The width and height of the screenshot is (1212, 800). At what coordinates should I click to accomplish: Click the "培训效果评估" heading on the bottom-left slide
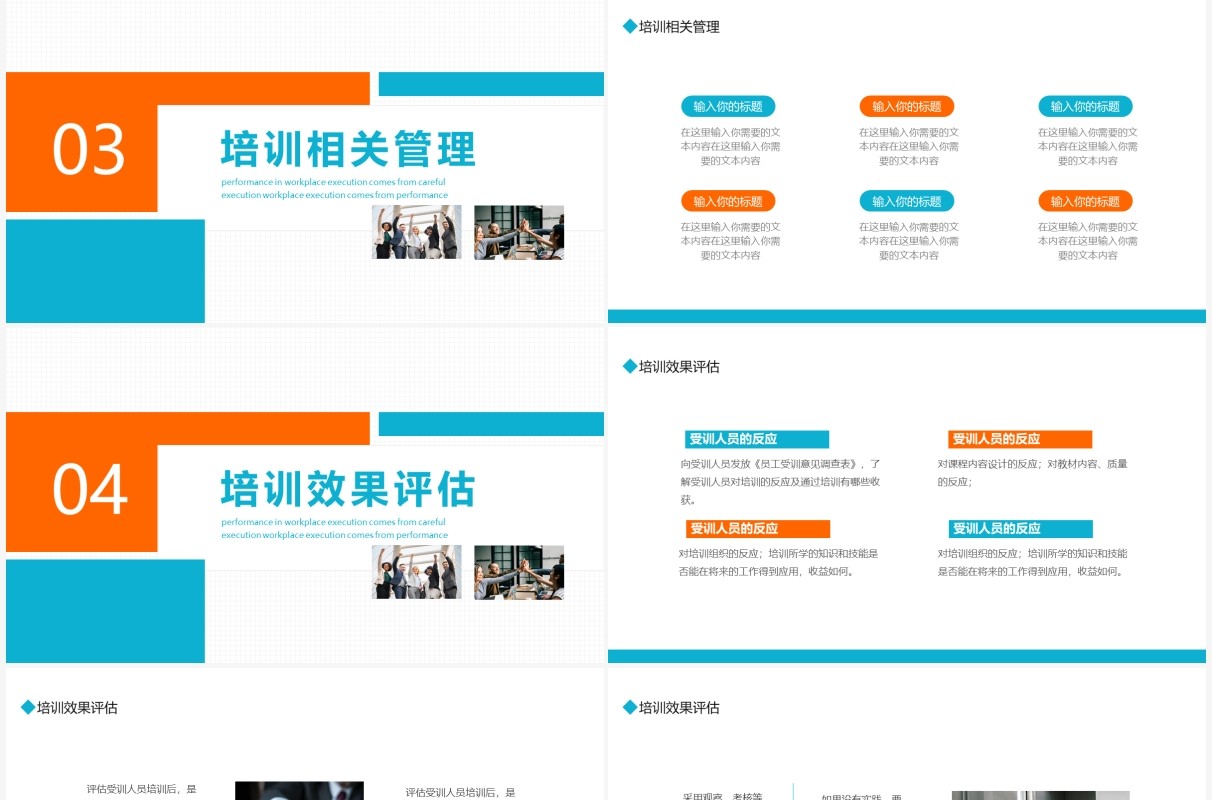pyautogui.click(x=77, y=708)
